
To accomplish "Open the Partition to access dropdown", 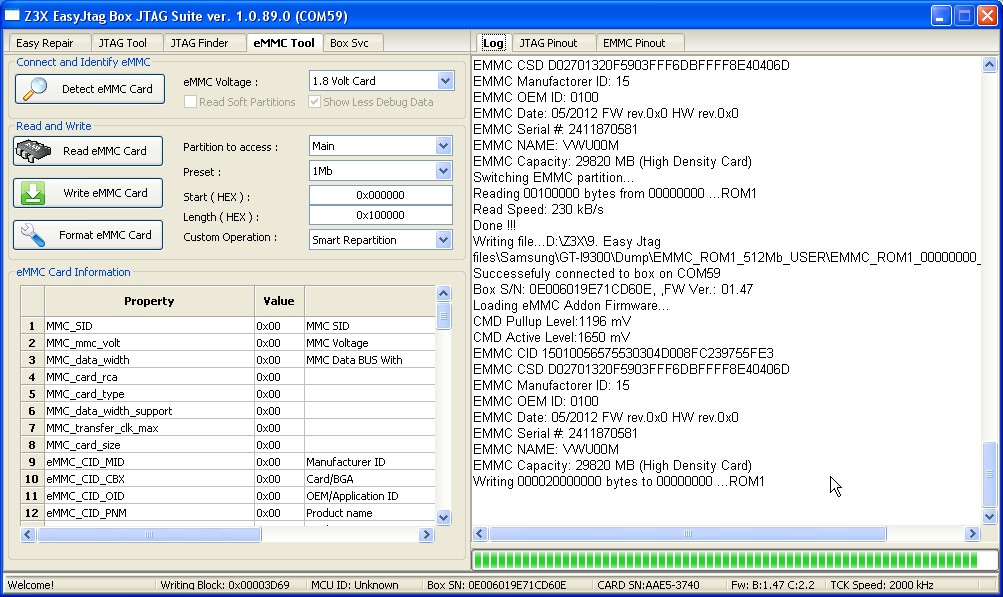I will [x=443, y=146].
